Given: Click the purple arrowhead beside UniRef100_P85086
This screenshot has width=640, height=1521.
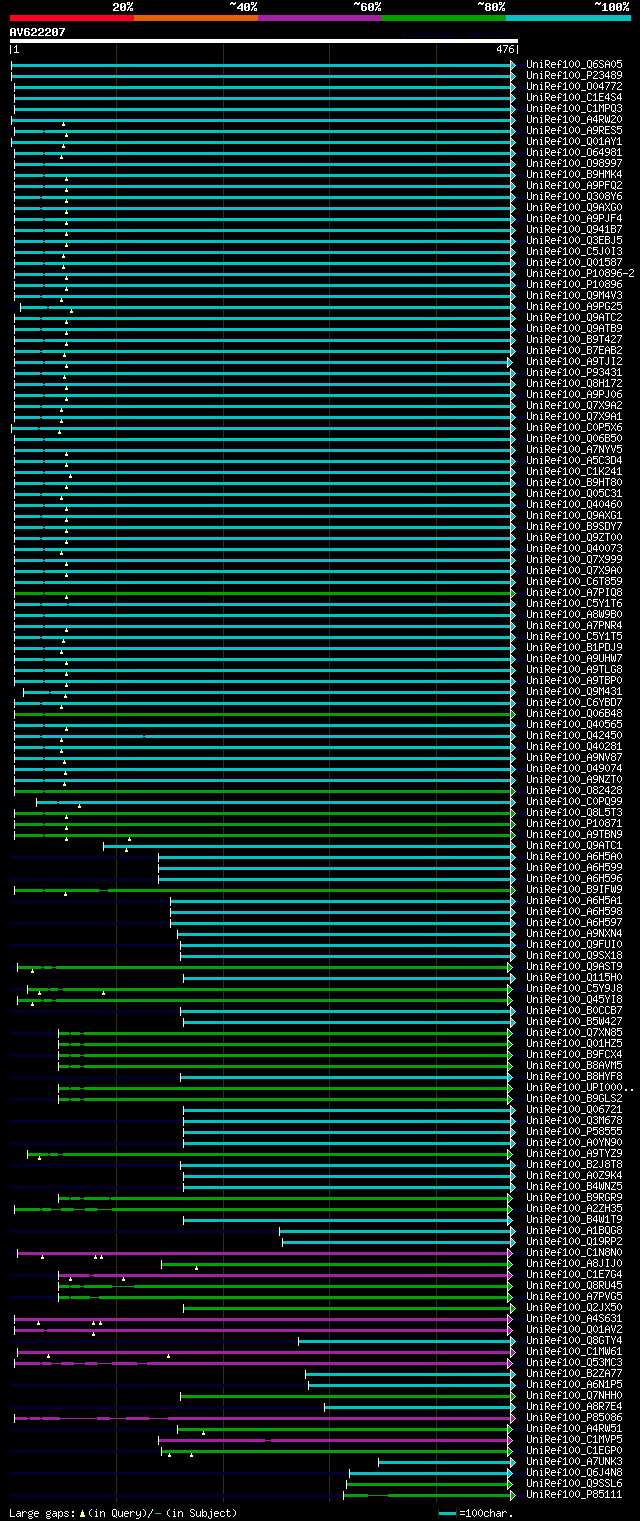Looking at the screenshot, I should [513, 1417].
